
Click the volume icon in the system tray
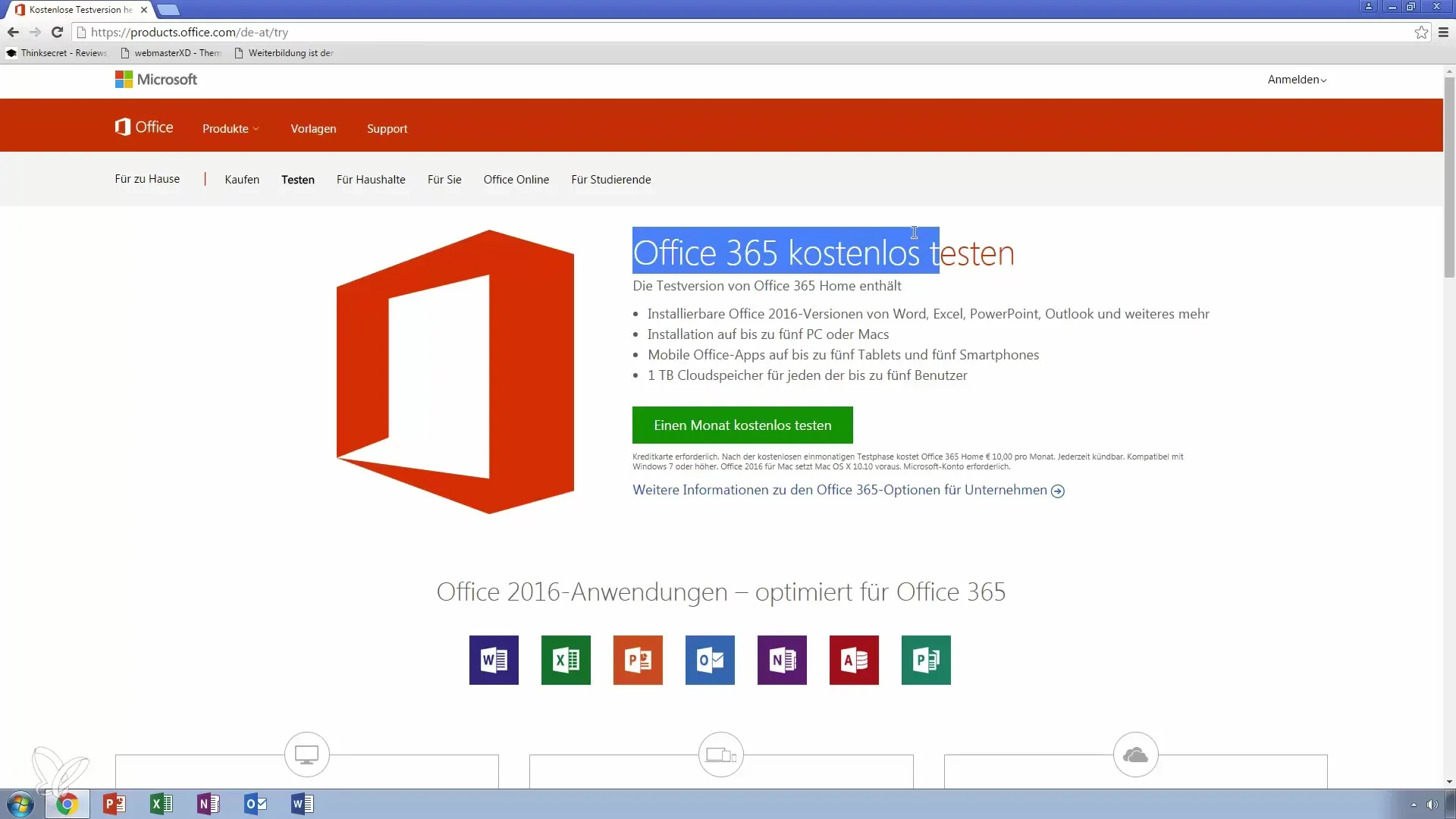[1432, 805]
